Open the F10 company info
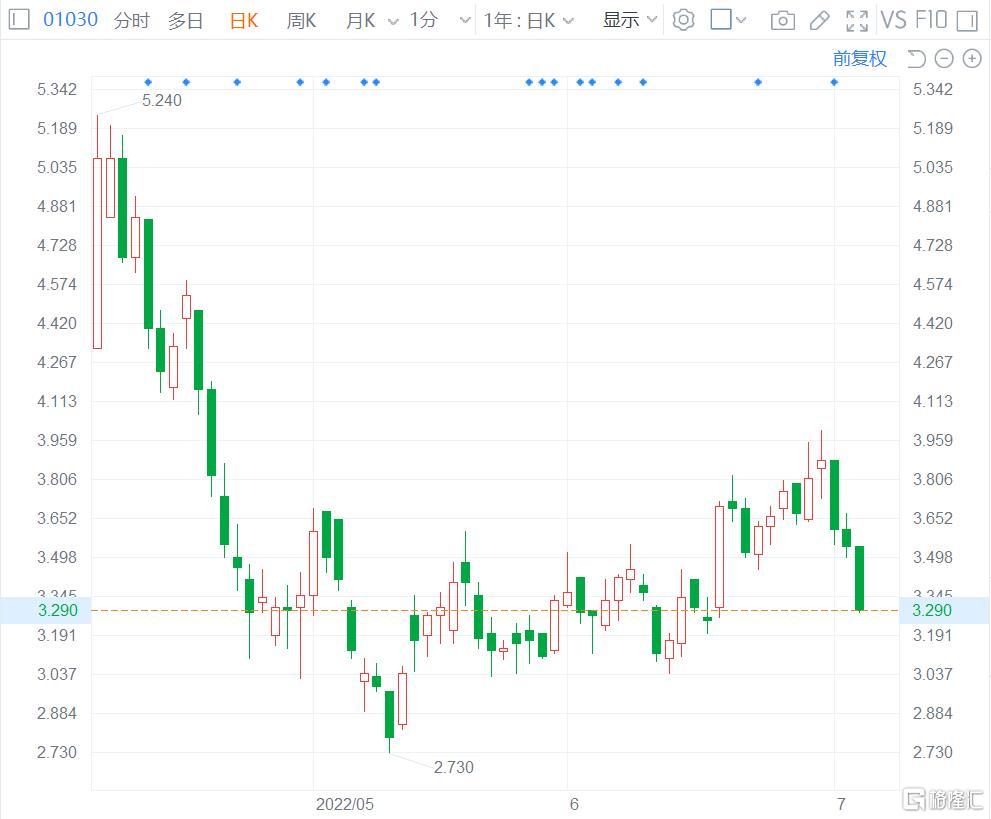 (930, 20)
